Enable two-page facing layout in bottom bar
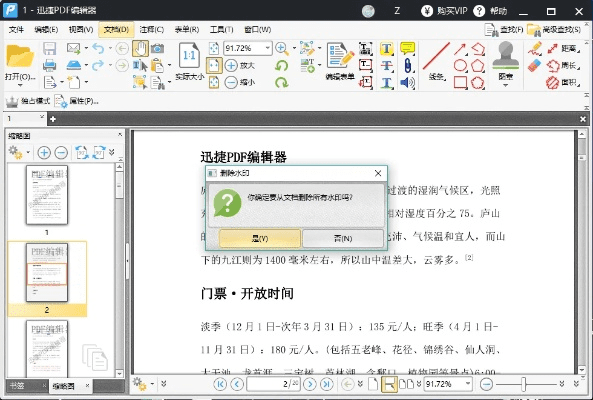 pos(407,384)
